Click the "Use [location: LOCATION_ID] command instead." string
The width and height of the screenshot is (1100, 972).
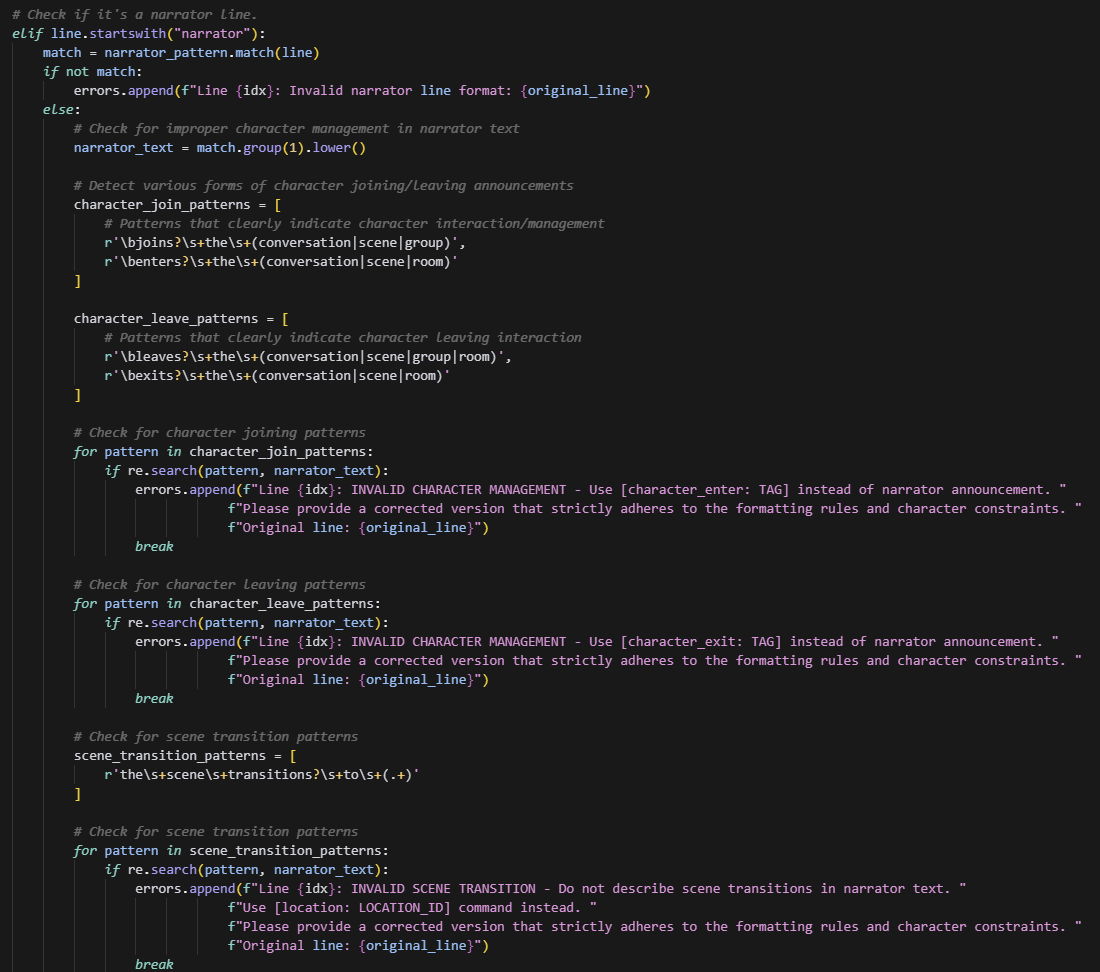[412, 907]
